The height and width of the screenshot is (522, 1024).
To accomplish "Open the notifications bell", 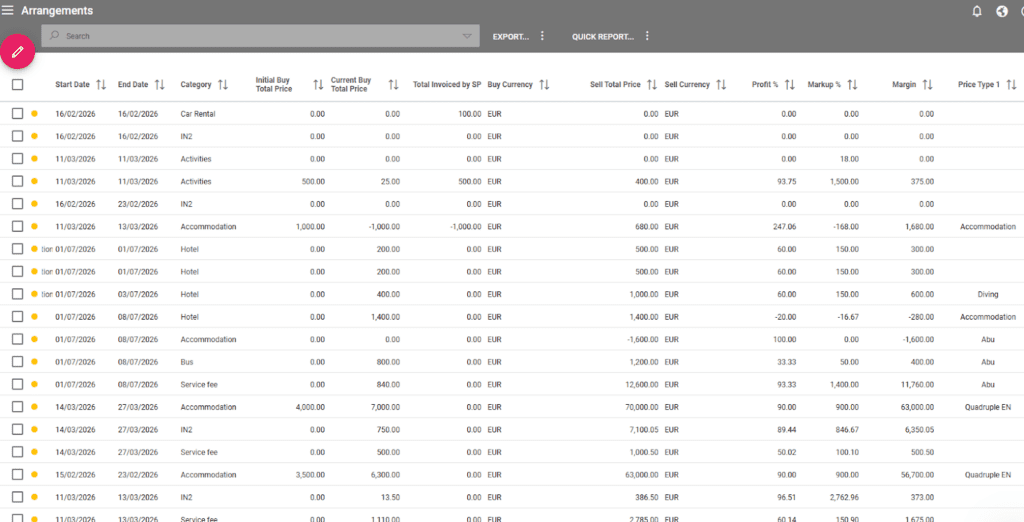I will [x=977, y=11].
